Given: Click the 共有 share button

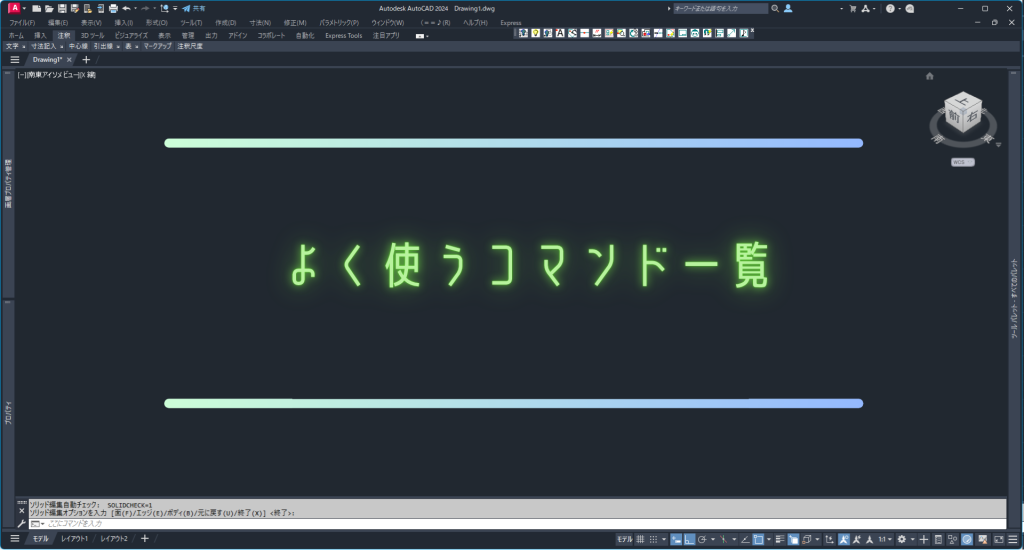Looking at the screenshot, I should (193, 8).
